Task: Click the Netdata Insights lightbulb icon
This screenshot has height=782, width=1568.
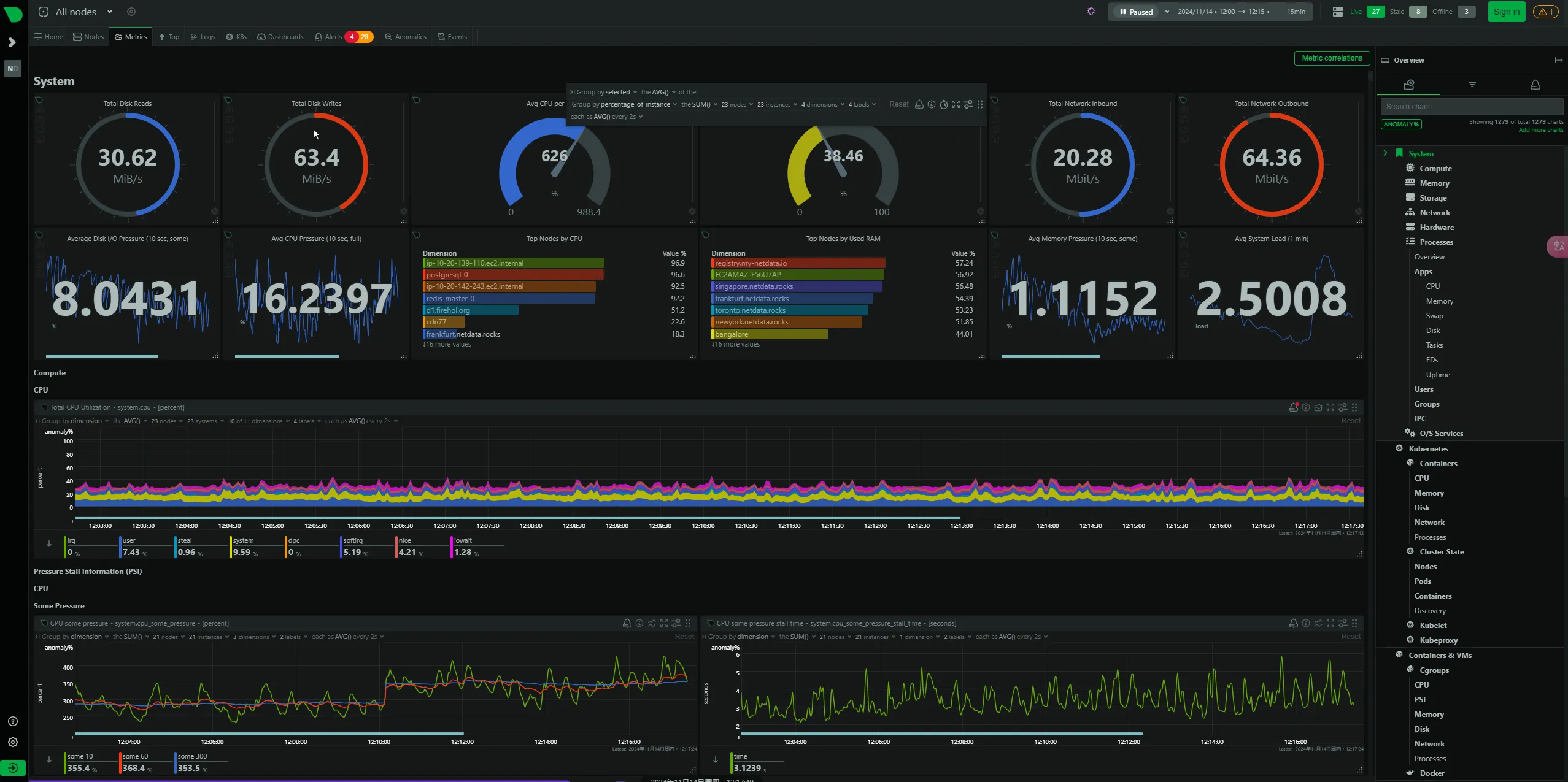Action: 1091,12
